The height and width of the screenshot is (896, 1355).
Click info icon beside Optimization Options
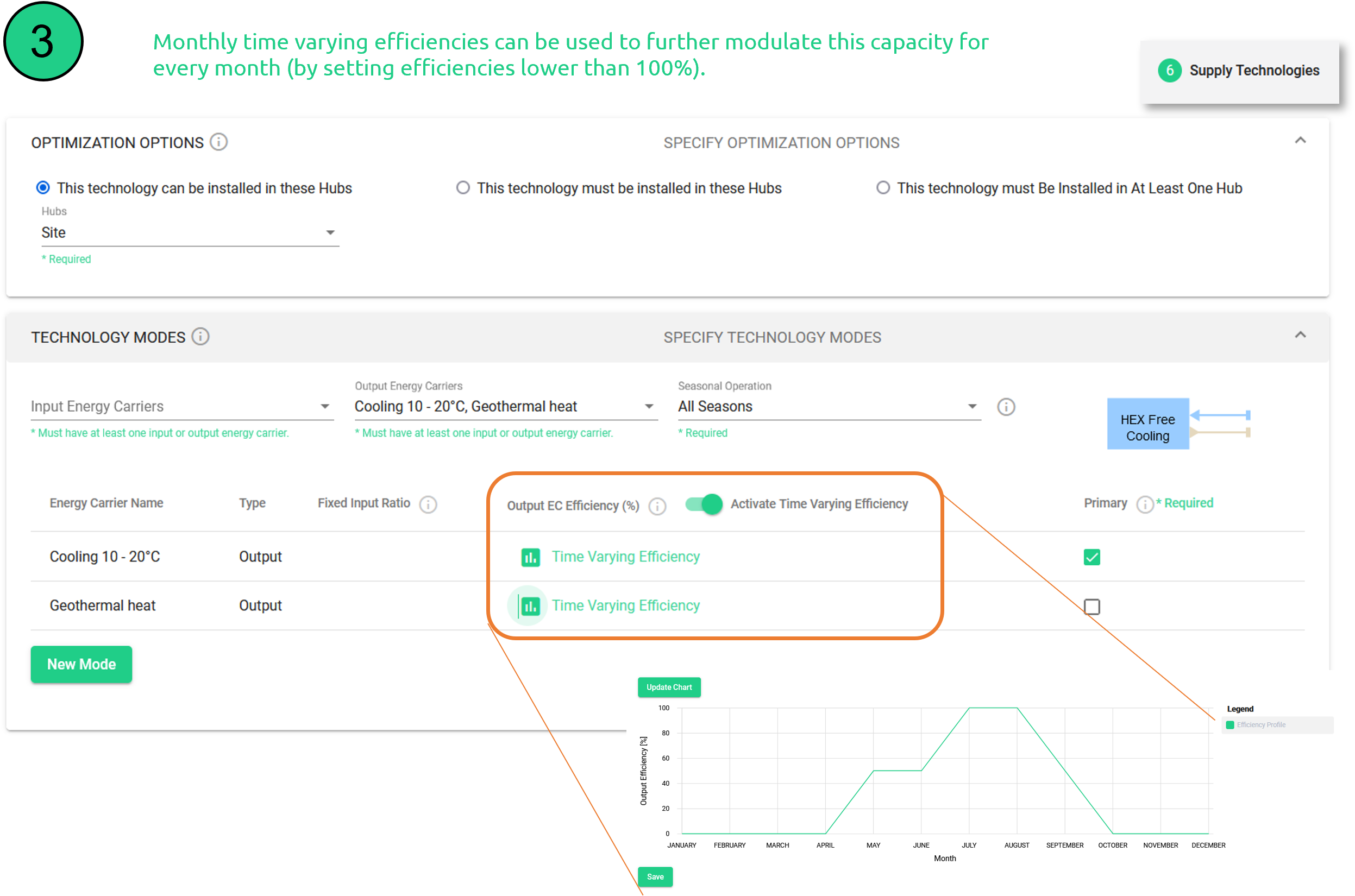218,142
